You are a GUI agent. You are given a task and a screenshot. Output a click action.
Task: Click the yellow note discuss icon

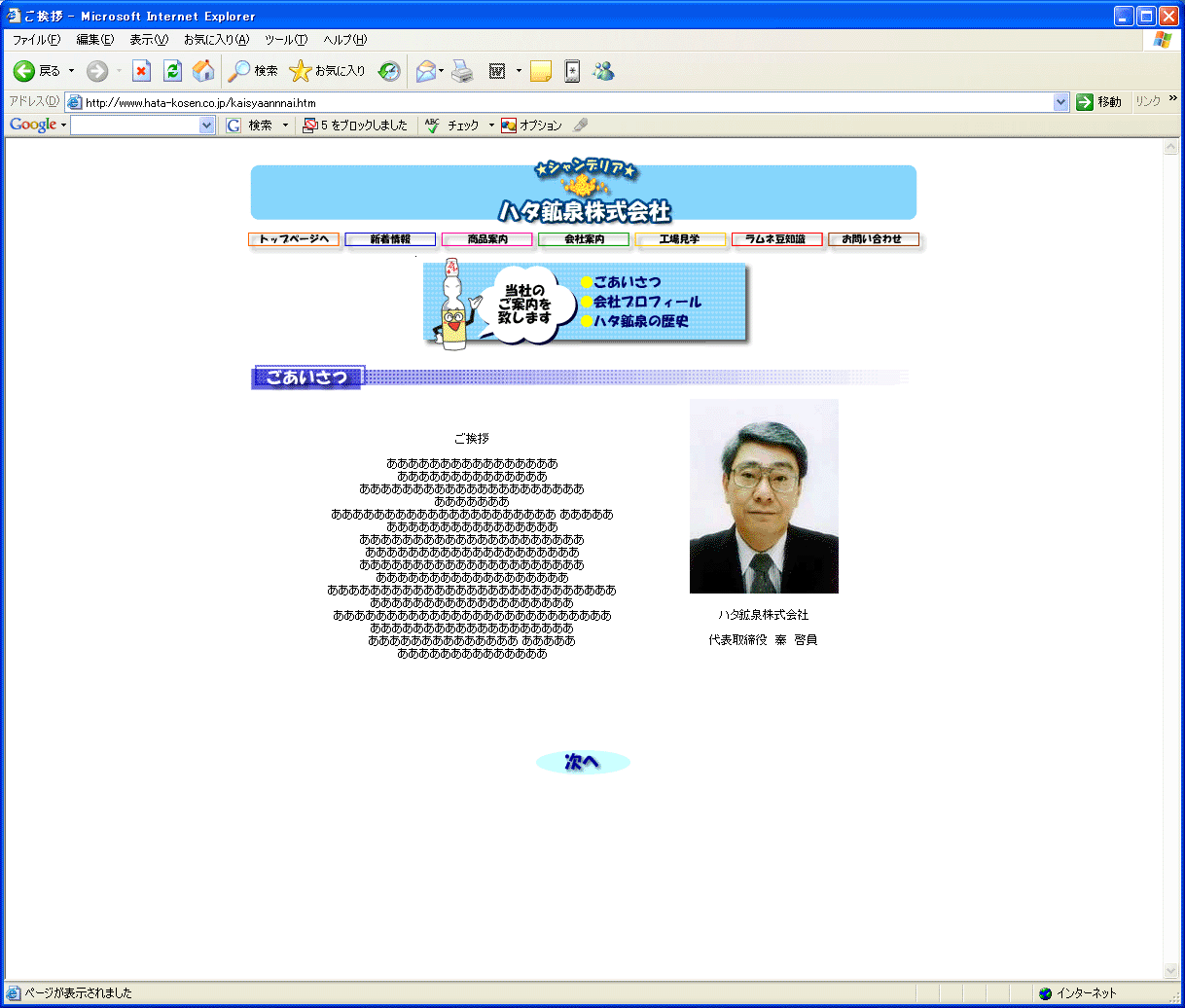541,71
